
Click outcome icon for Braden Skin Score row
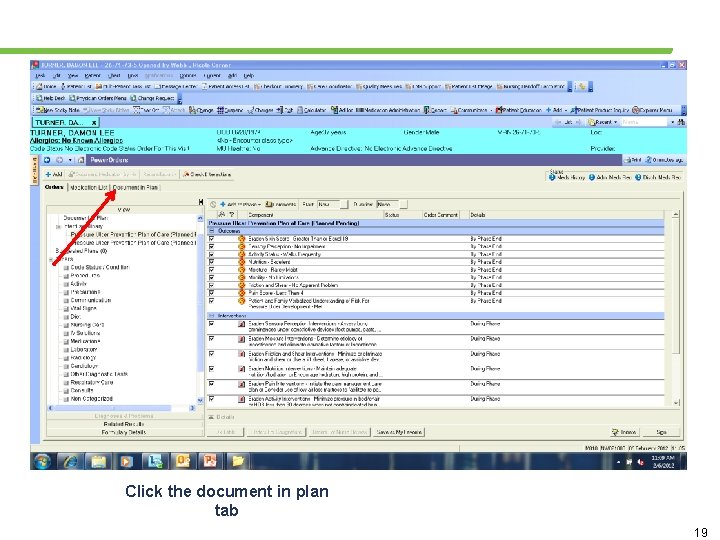(x=242, y=239)
